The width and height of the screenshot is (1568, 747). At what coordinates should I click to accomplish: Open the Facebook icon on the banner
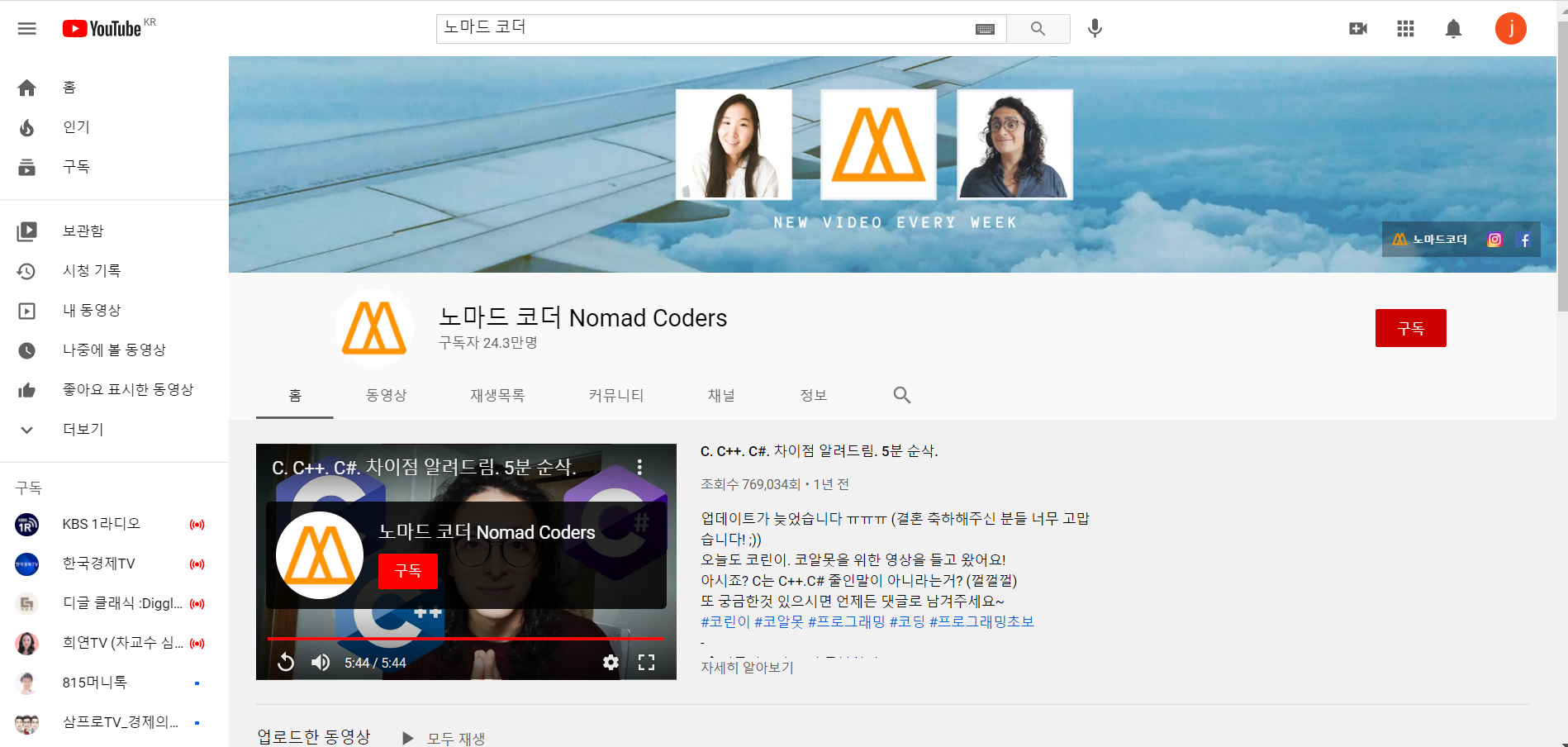pos(1525,240)
